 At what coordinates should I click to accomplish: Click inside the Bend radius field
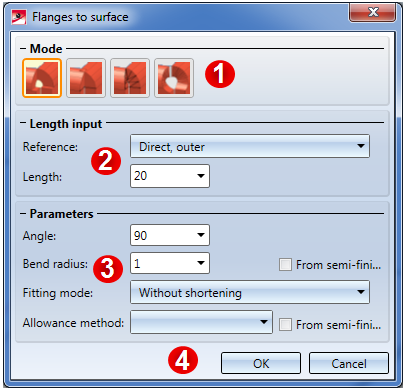click(x=162, y=263)
